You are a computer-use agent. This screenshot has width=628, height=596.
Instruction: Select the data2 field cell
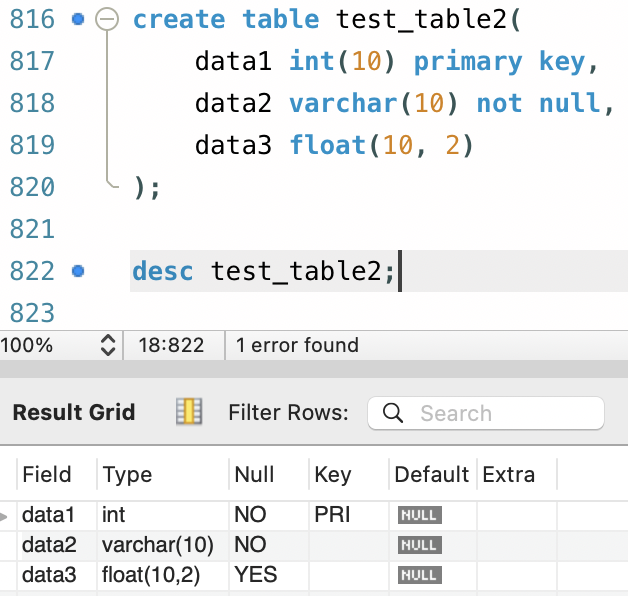coord(57,545)
